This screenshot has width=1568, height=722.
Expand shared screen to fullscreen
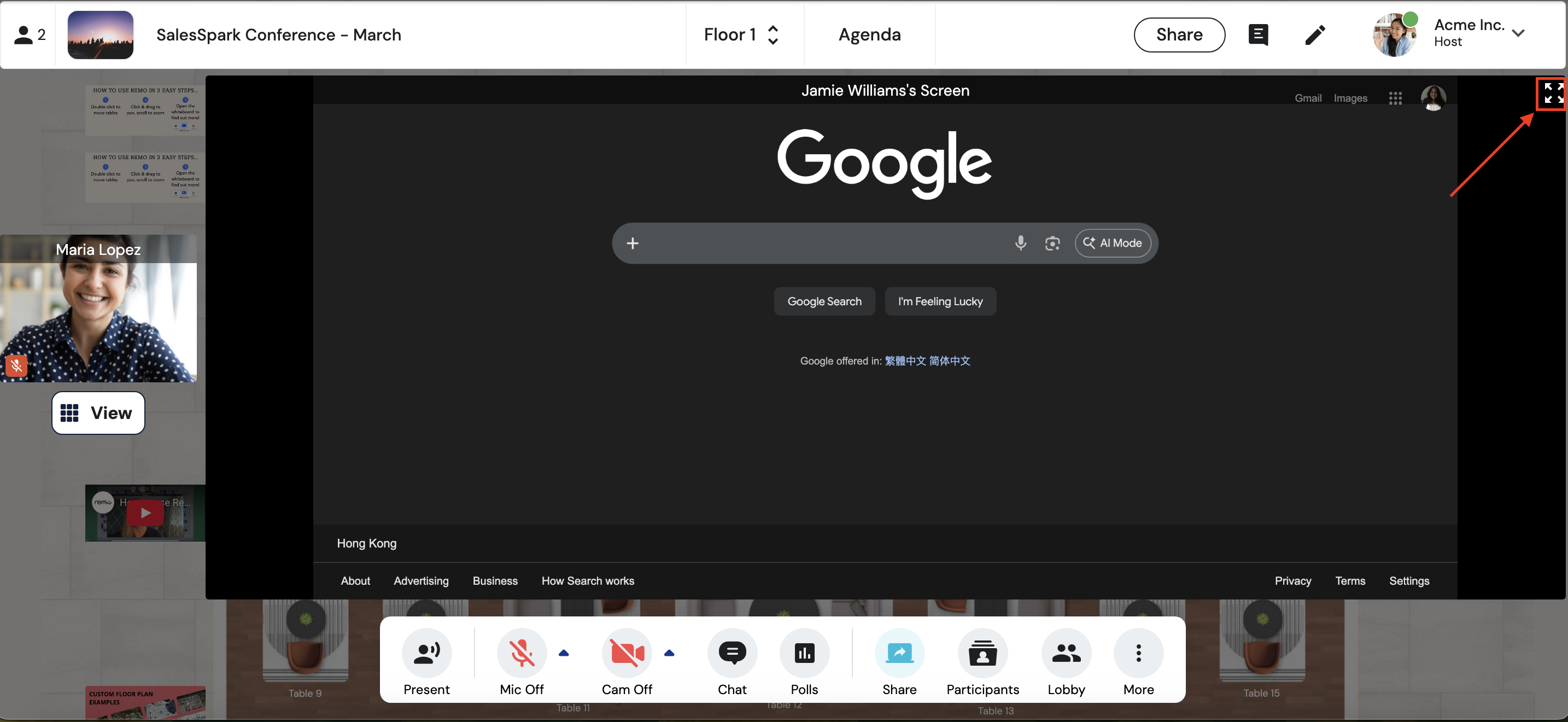[1553, 94]
